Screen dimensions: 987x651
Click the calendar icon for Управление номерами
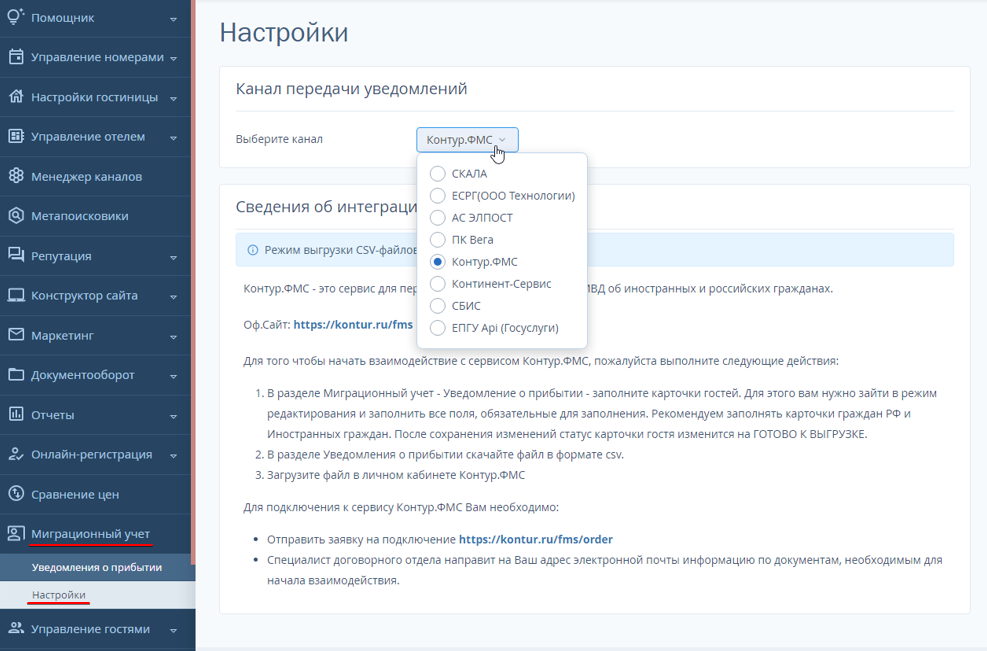[16, 57]
